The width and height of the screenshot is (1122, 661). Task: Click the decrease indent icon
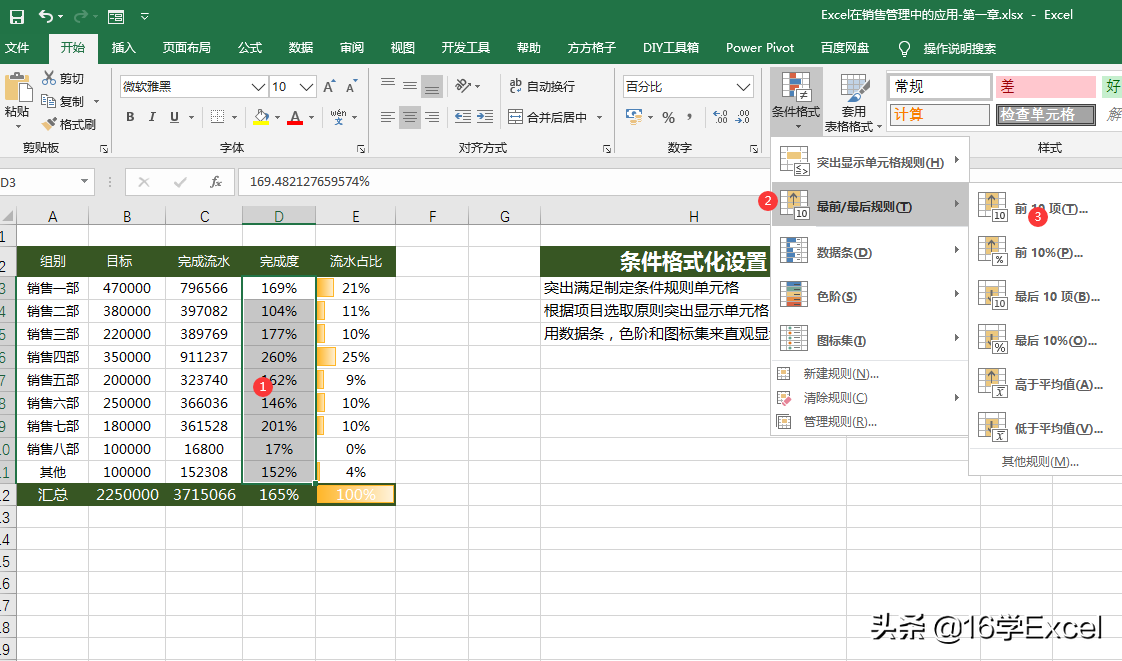[463, 117]
